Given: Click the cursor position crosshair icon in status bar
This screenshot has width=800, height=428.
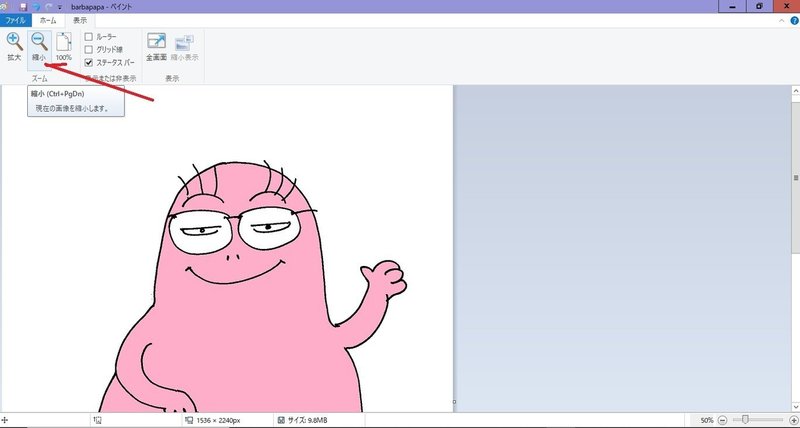Looking at the screenshot, I should (5, 420).
